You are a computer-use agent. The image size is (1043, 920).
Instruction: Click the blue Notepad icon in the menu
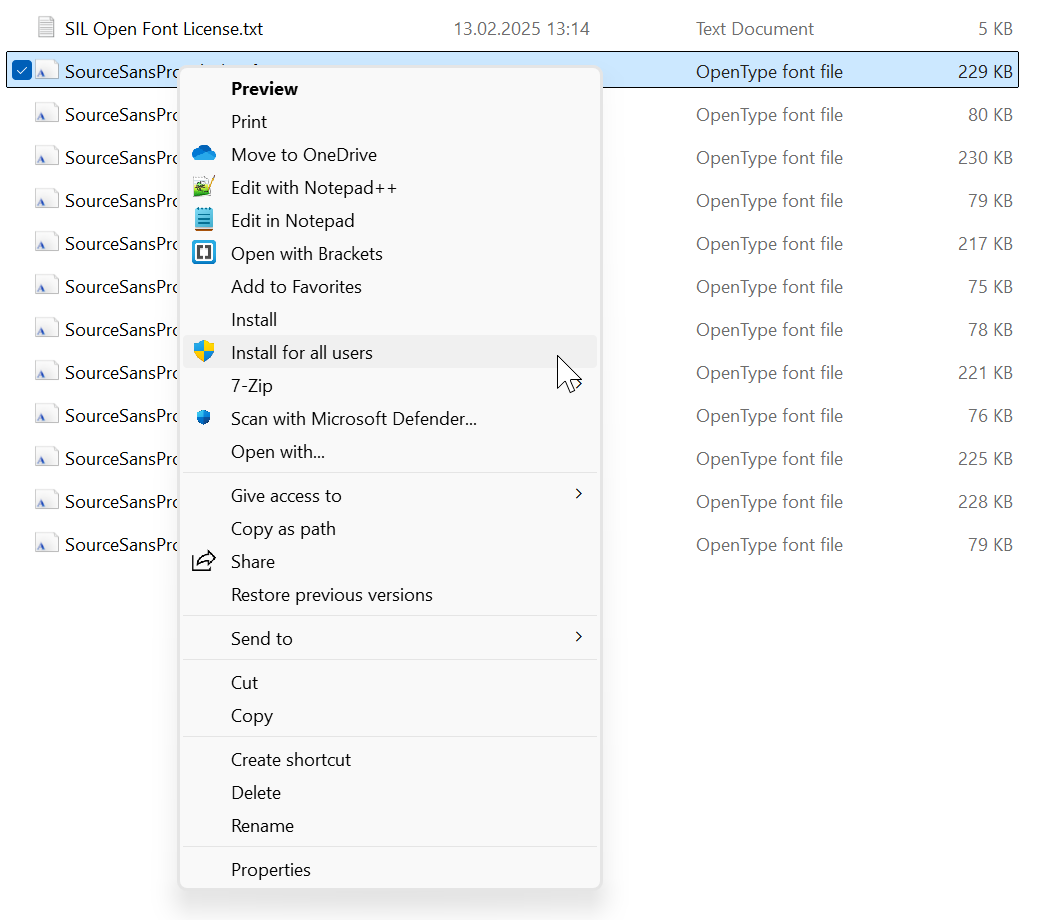[x=204, y=220]
